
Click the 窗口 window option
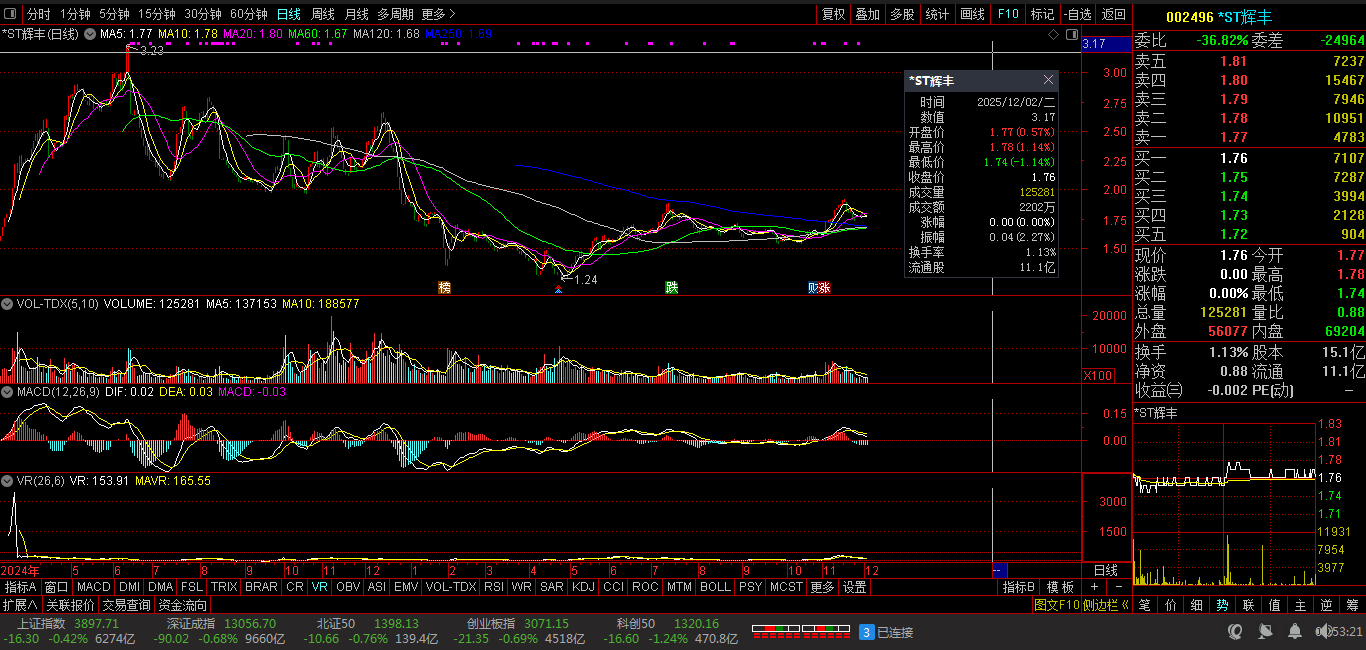click(x=57, y=587)
